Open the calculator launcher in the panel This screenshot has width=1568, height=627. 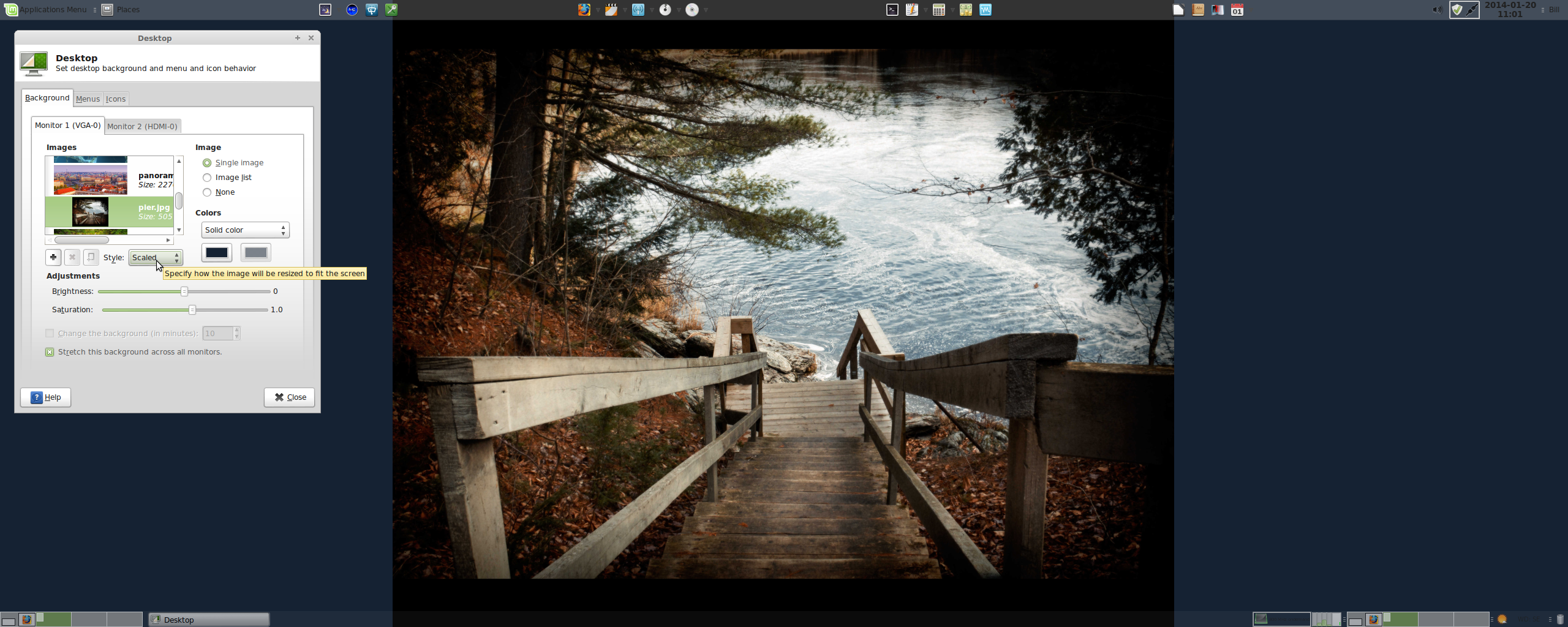point(938,10)
